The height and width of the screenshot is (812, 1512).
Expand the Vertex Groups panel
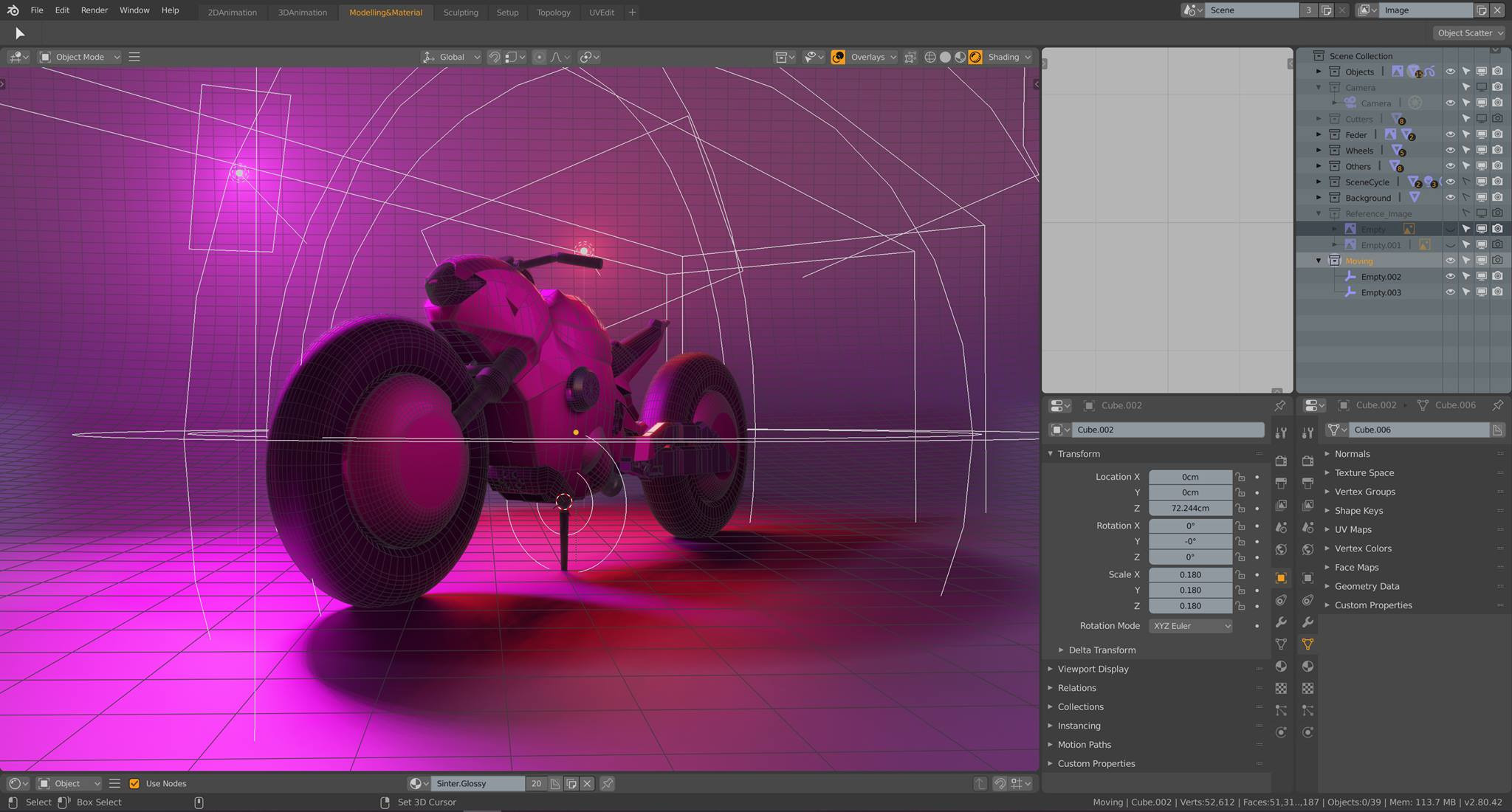tap(1327, 492)
